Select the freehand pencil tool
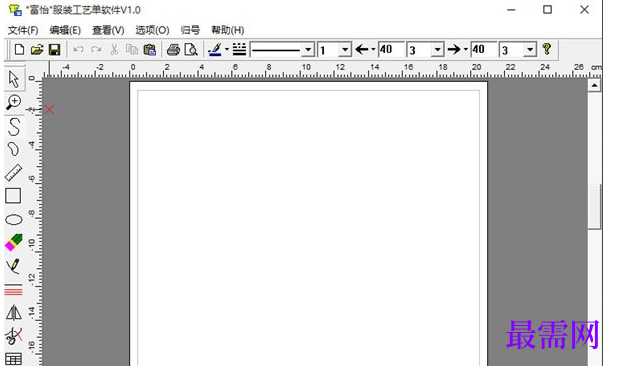618x366 pixels. 13,266
